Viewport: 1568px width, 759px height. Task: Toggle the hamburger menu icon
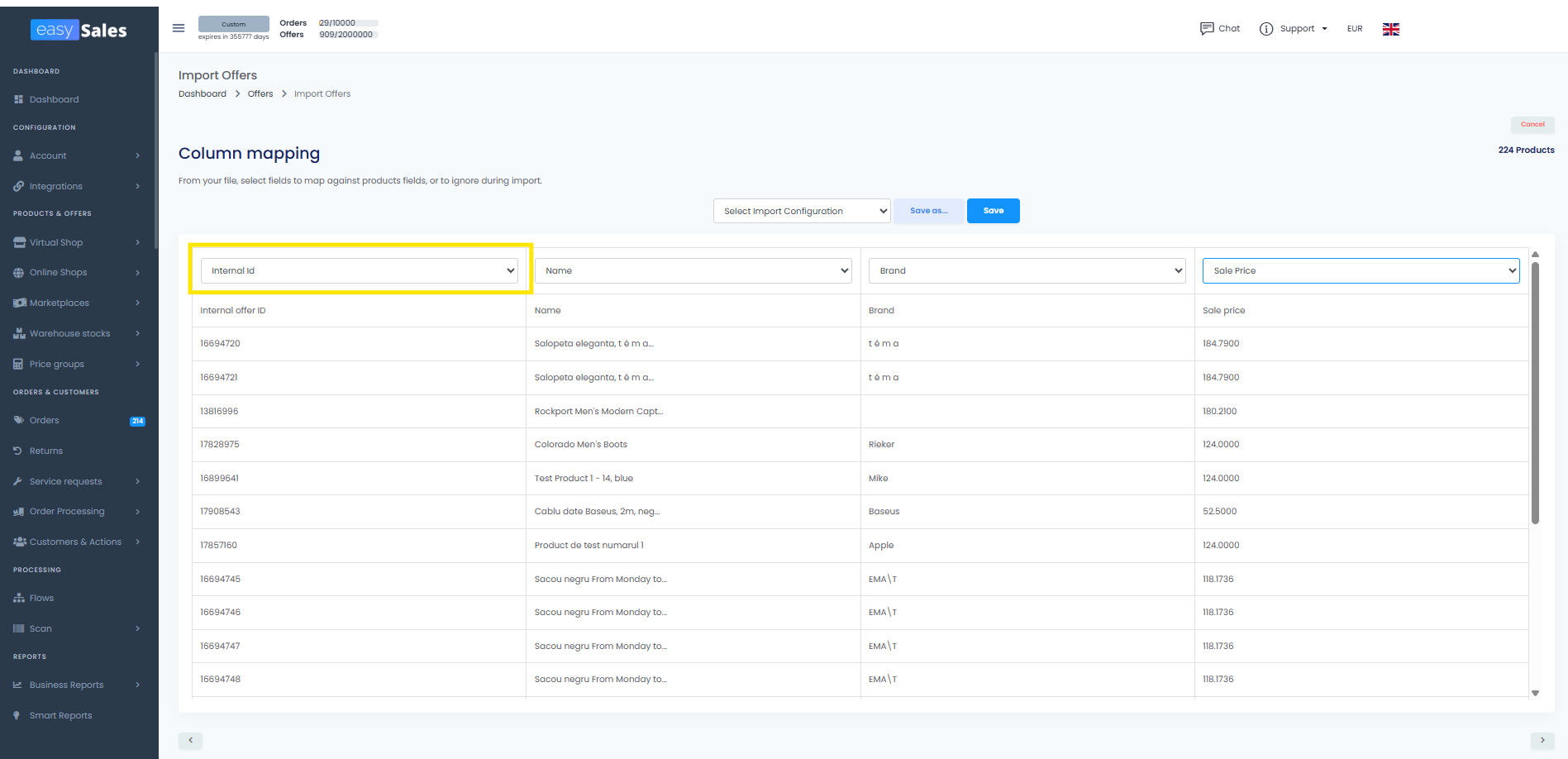pyautogui.click(x=178, y=28)
